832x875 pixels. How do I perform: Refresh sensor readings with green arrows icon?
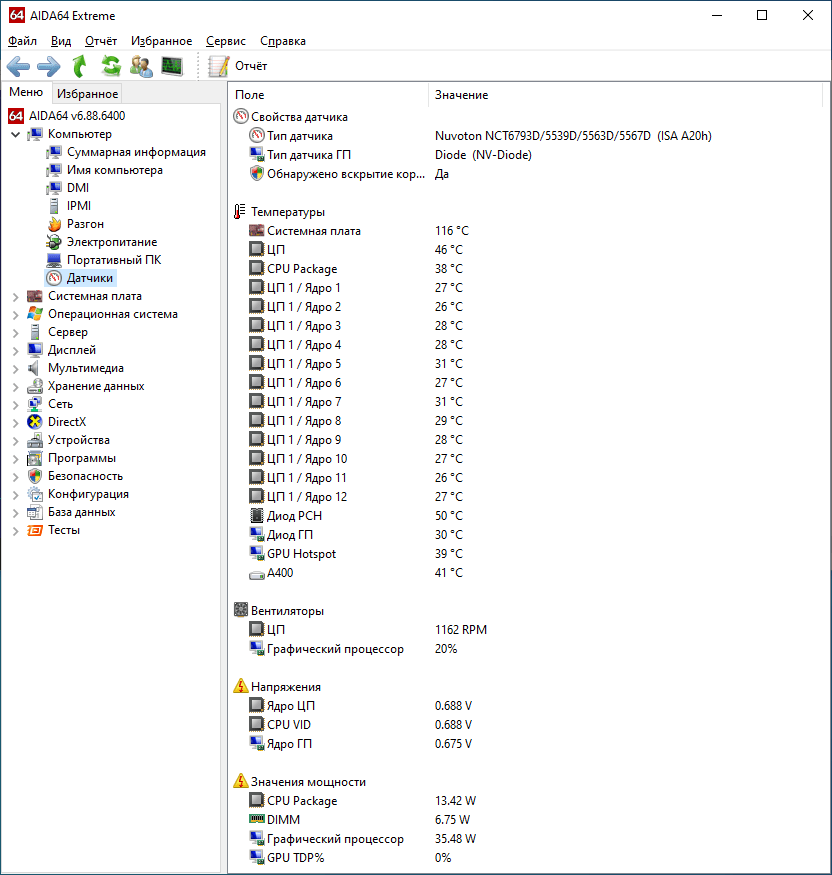pyautogui.click(x=111, y=66)
